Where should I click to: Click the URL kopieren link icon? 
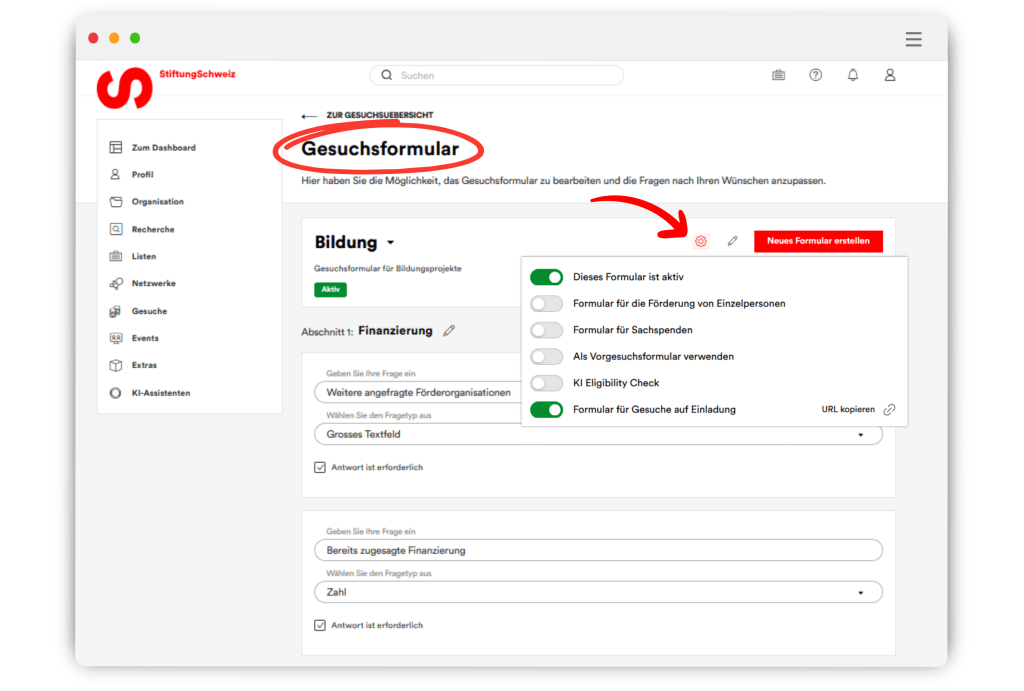(889, 409)
